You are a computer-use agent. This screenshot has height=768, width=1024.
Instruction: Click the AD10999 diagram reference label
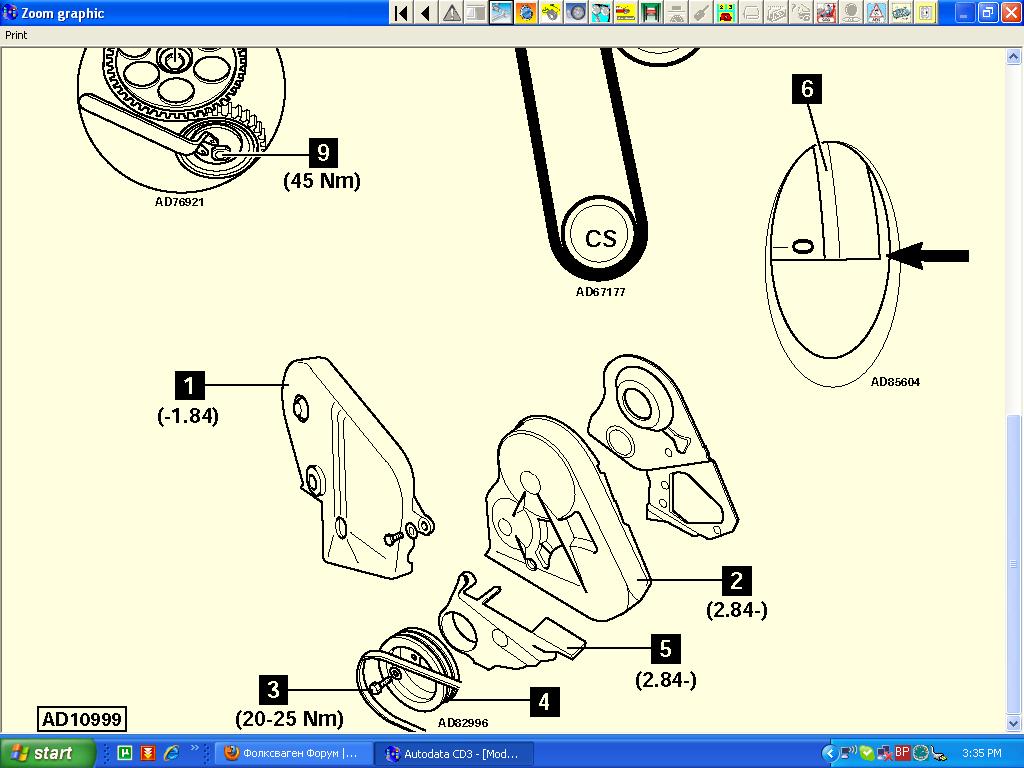83,719
